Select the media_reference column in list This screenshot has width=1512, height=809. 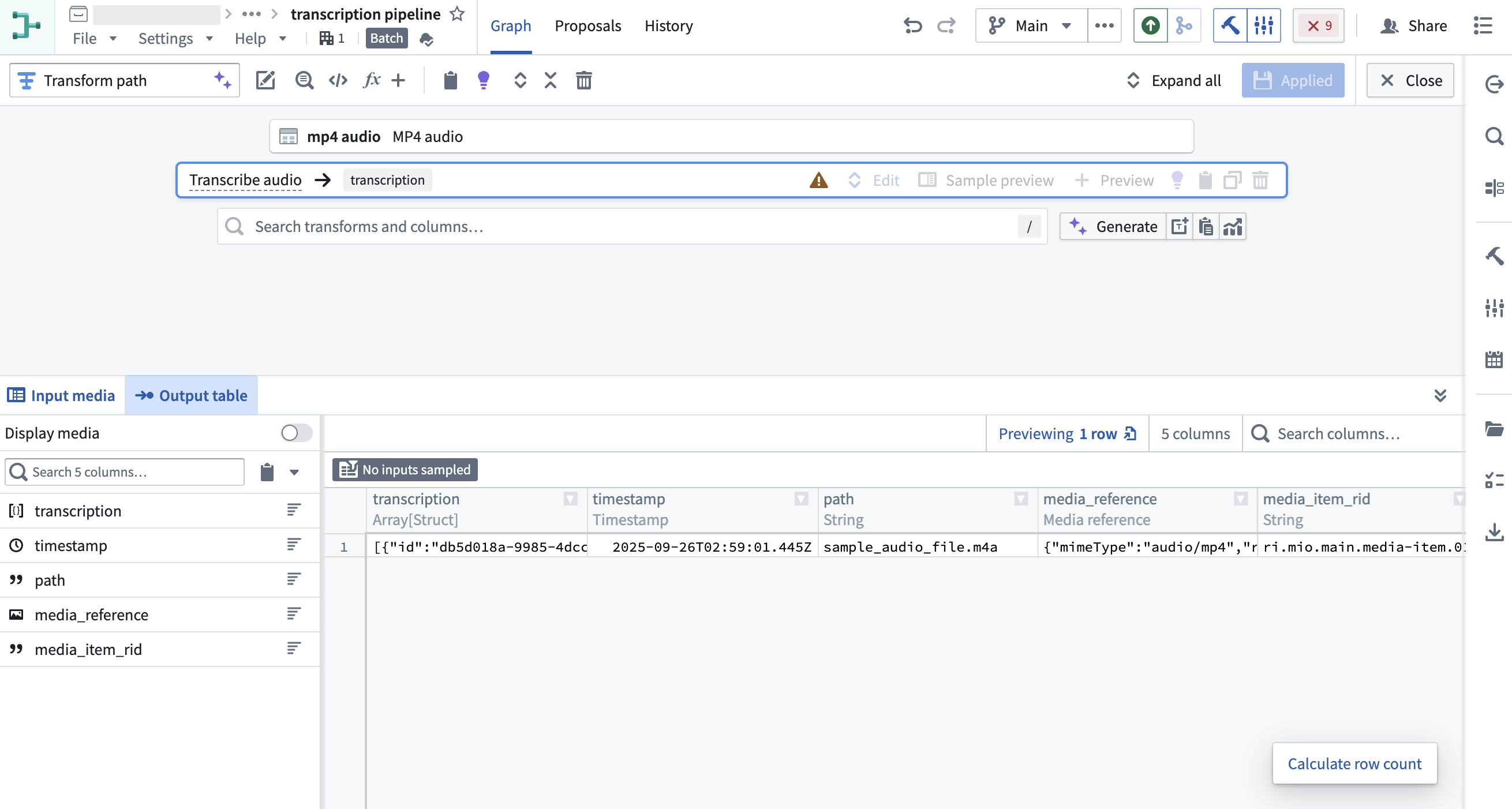point(160,615)
